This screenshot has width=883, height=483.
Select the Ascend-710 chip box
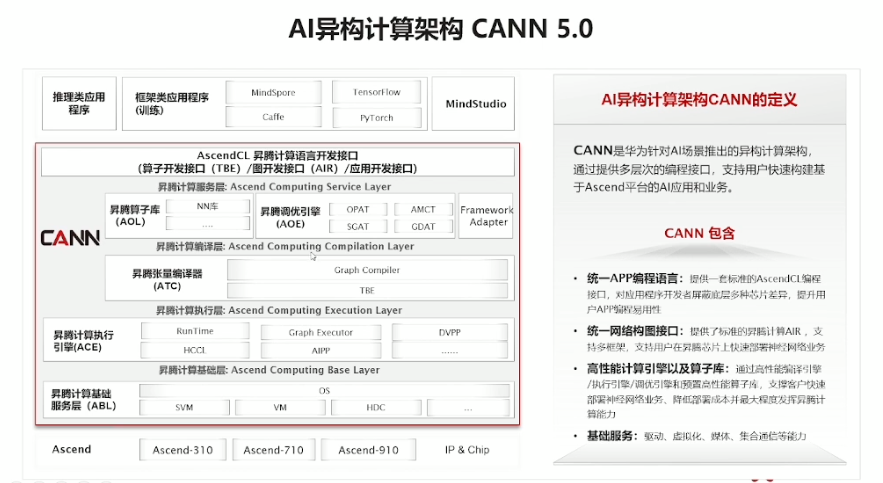coord(273,450)
